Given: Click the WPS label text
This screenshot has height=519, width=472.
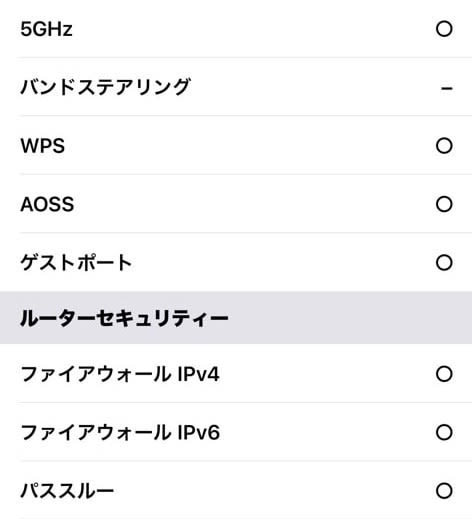Looking at the screenshot, I should tap(43, 146).
